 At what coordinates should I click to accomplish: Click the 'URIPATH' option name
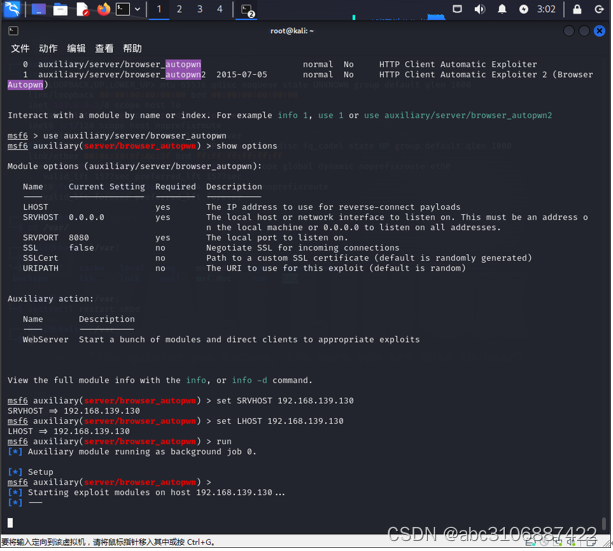(40, 268)
